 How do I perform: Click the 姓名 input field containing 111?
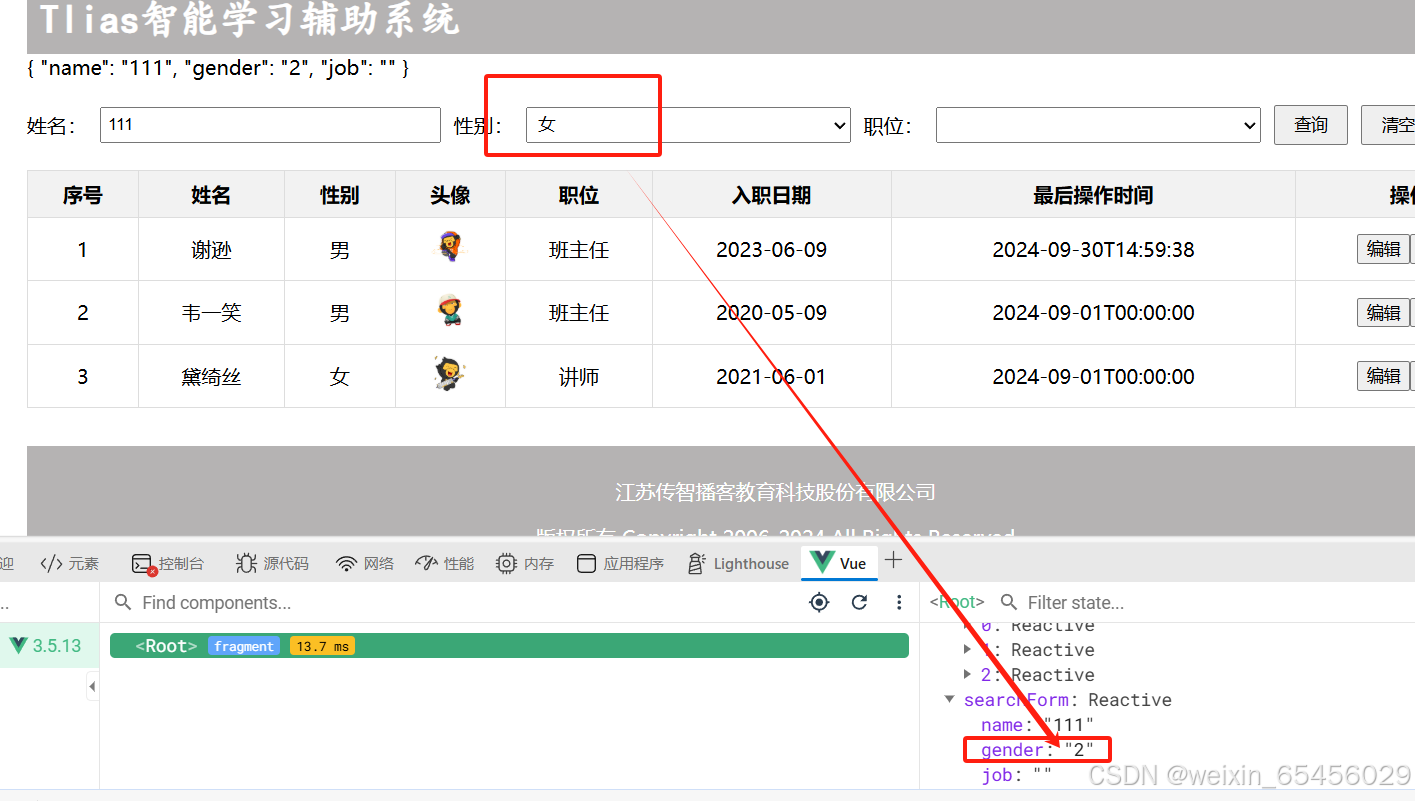[x=270, y=125]
